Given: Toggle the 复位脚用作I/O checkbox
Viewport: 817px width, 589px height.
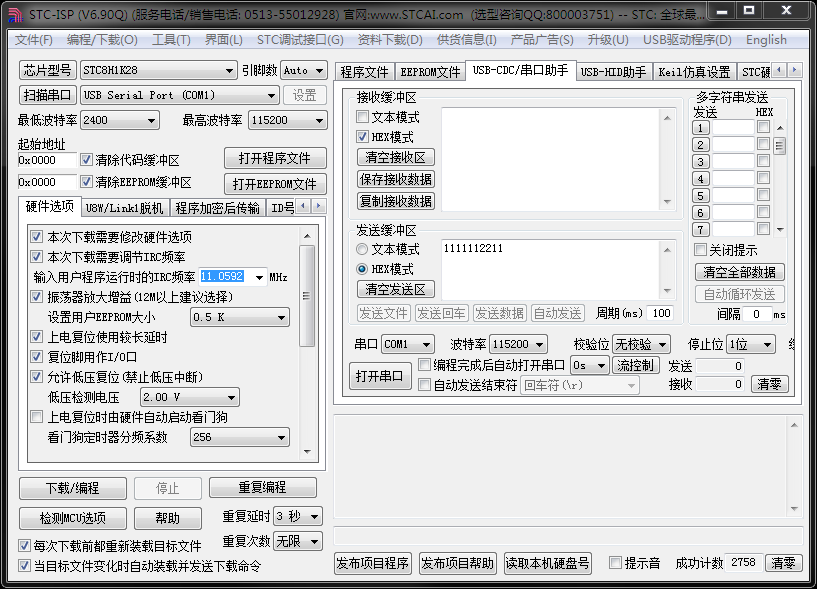Looking at the screenshot, I should click(x=36, y=356).
